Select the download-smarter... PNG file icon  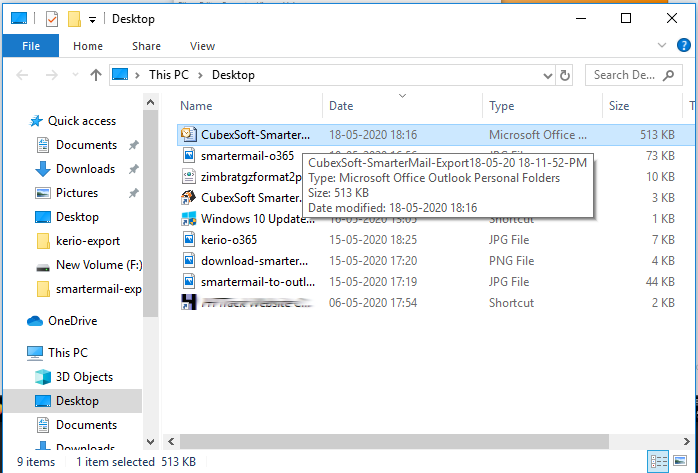188,260
